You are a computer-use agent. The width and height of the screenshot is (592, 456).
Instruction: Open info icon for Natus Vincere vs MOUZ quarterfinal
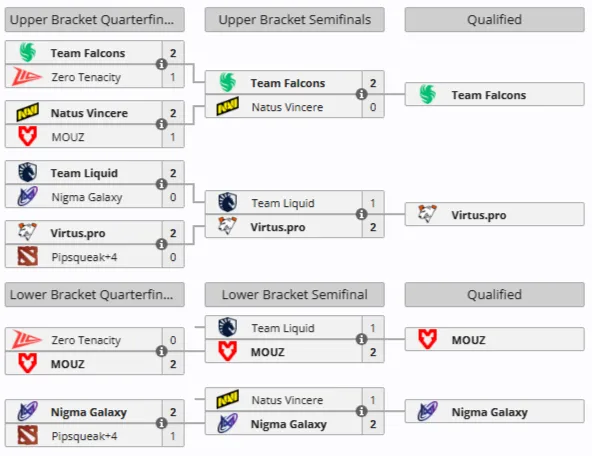tap(162, 124)
